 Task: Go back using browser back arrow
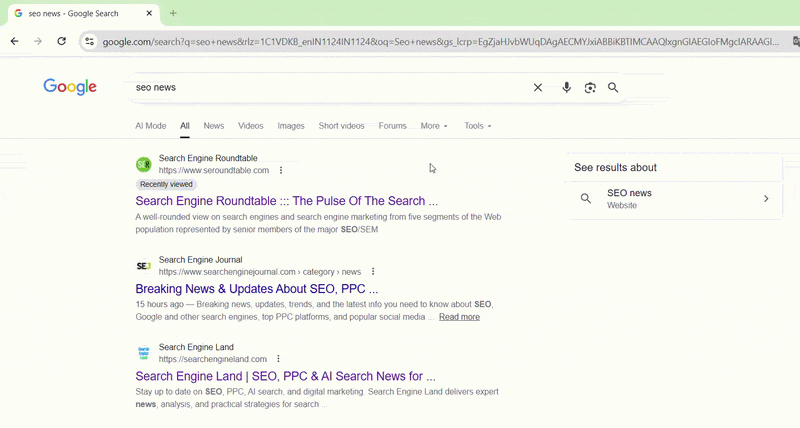(x=14, y=41)
